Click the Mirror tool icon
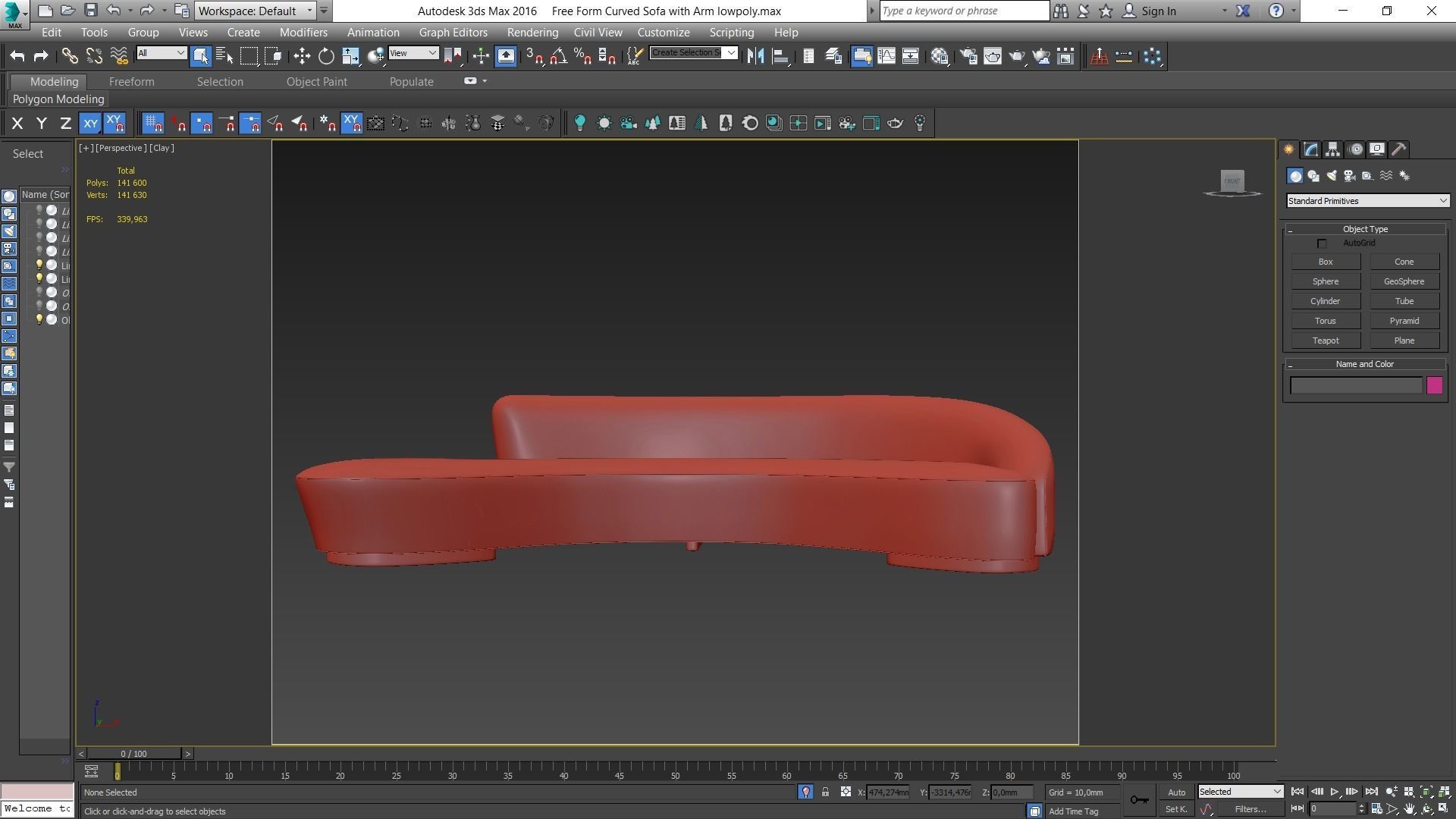This screenshot has height=819, width=1456. click(x=755, y=56)
